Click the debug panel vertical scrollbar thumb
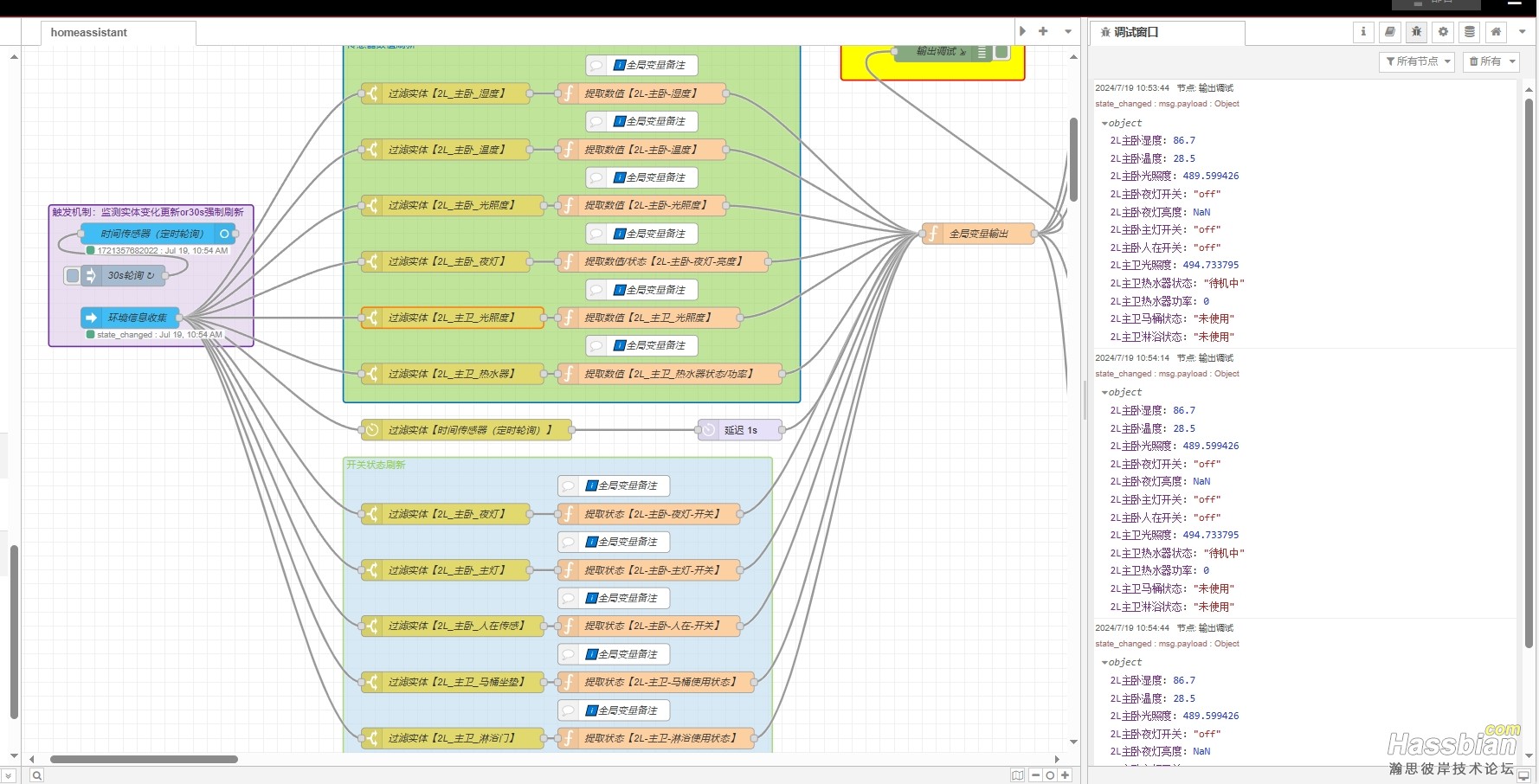Viewport: 1539px width, 784px height. tap(1529, 372)
